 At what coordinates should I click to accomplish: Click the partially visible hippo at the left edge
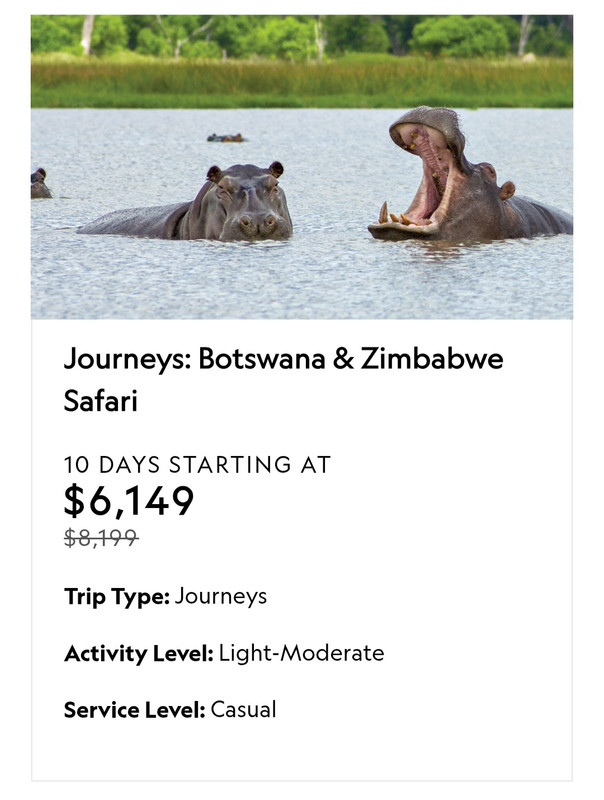(x=40, y=183)
